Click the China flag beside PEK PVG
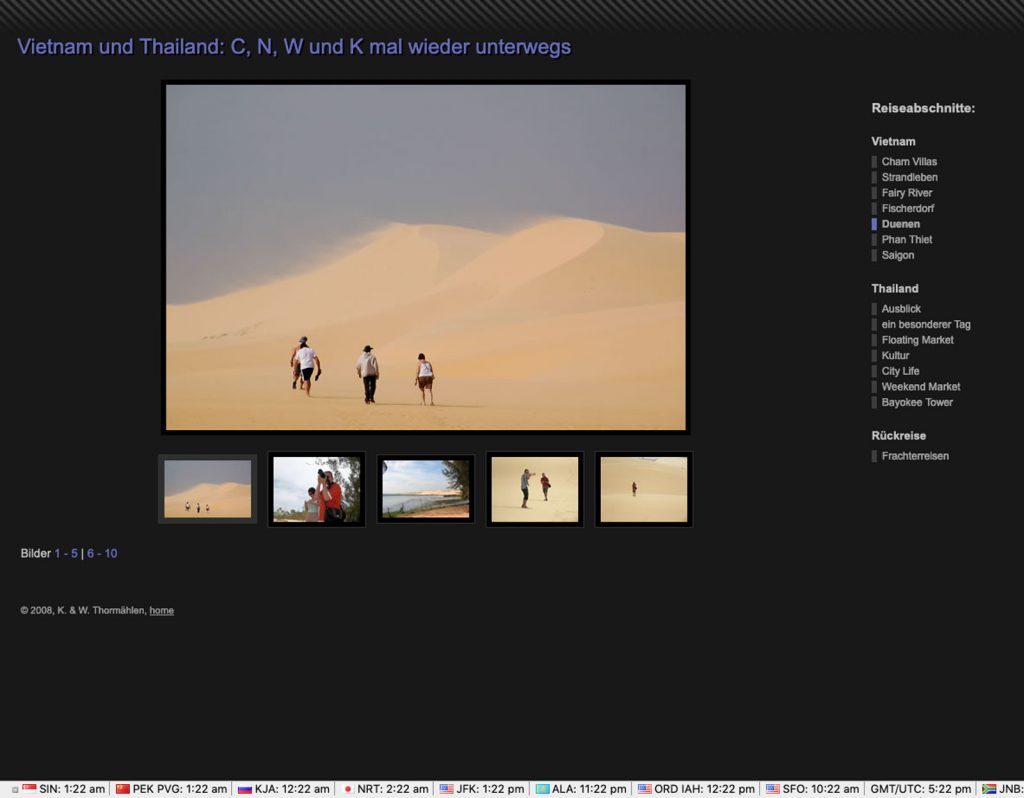The height and width of the screenshot is (798, 1024). [x=122, y=789]
